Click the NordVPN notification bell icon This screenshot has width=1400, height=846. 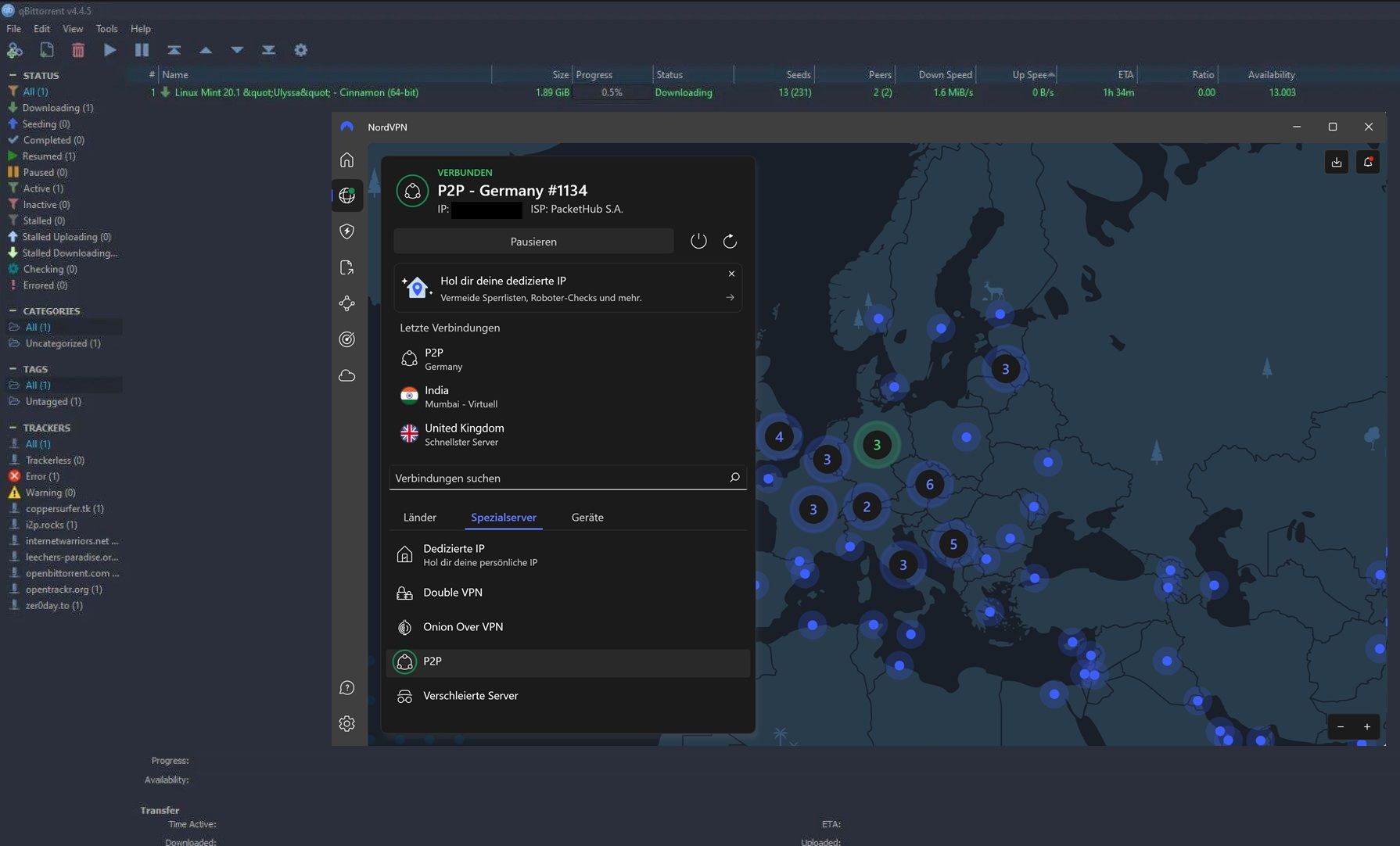[1368, 162]
